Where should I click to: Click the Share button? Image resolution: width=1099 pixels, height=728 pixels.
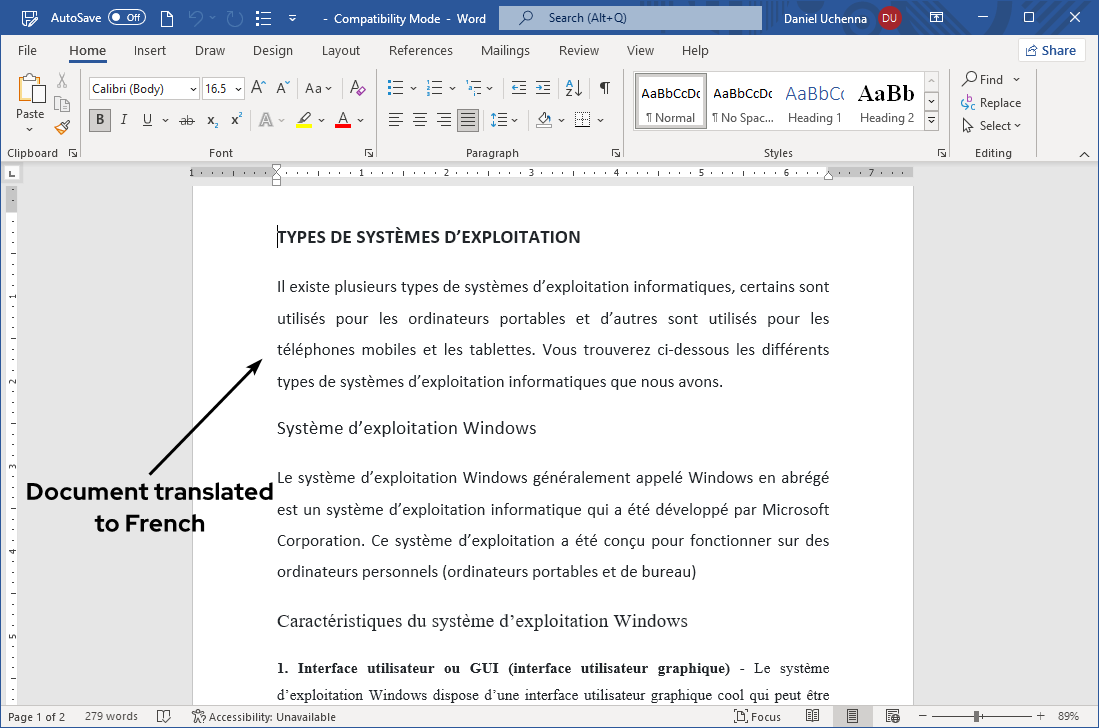pyautogui.click(x=1051, y=50)
